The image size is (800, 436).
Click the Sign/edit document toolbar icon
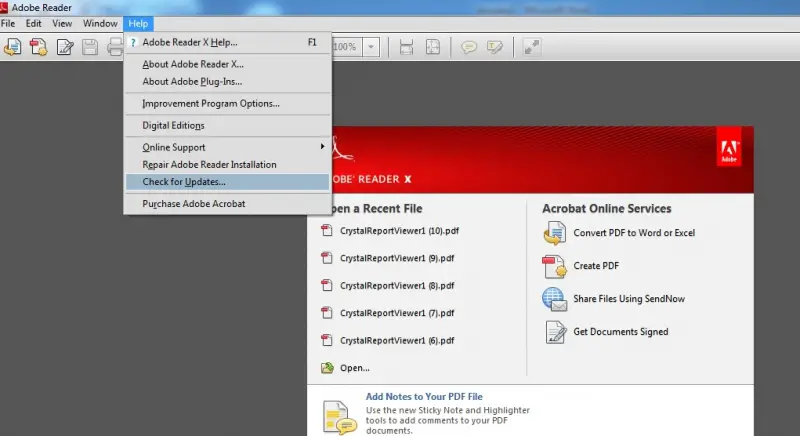(x=65, y=47)
